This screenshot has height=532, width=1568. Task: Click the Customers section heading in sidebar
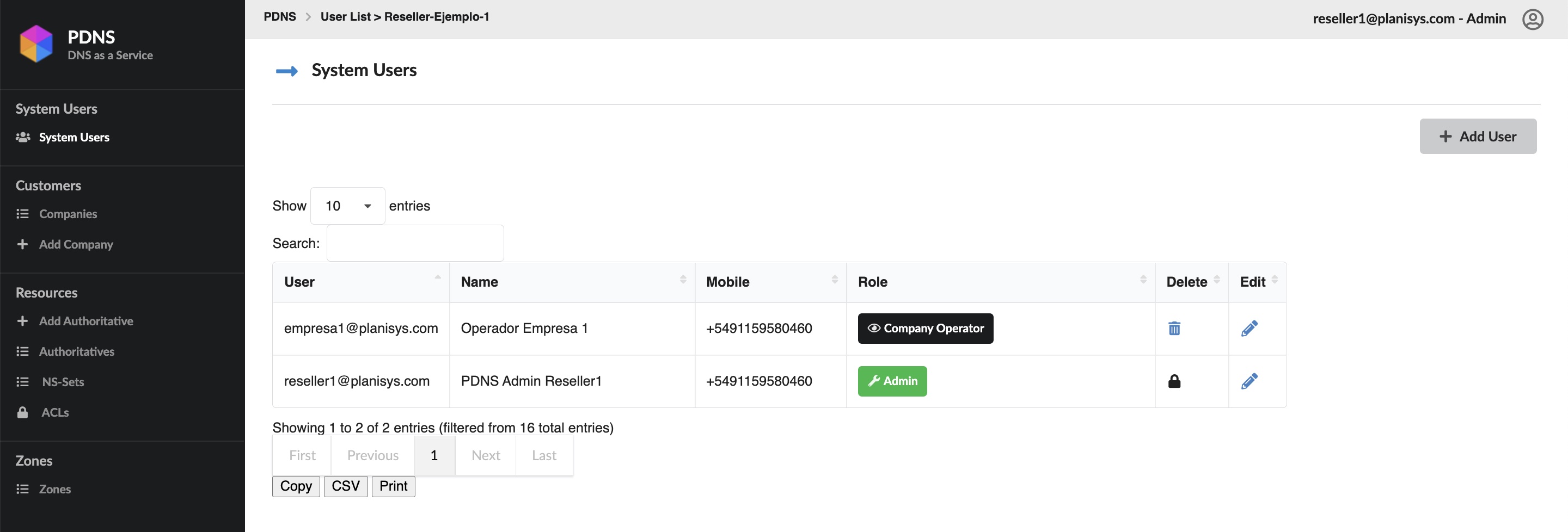coord(48,185)
